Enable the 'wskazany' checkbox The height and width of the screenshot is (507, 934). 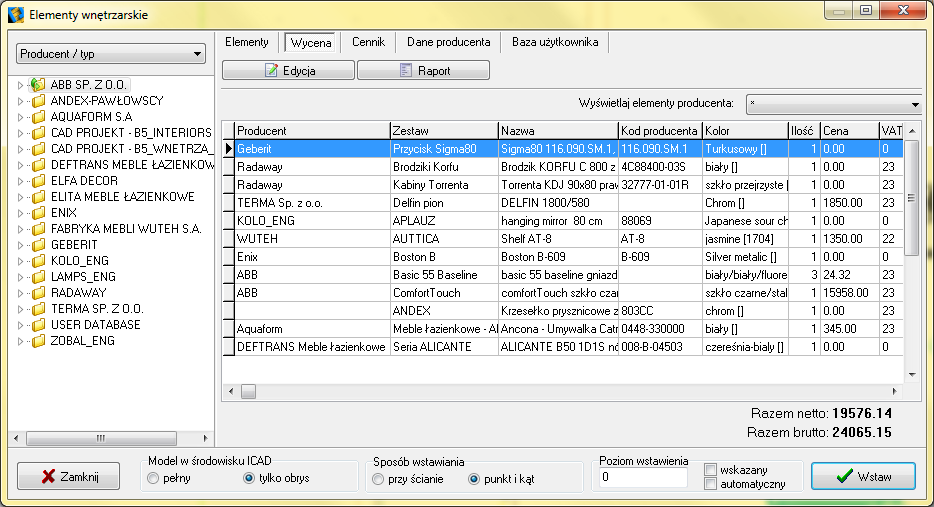(x=710, y=469)
